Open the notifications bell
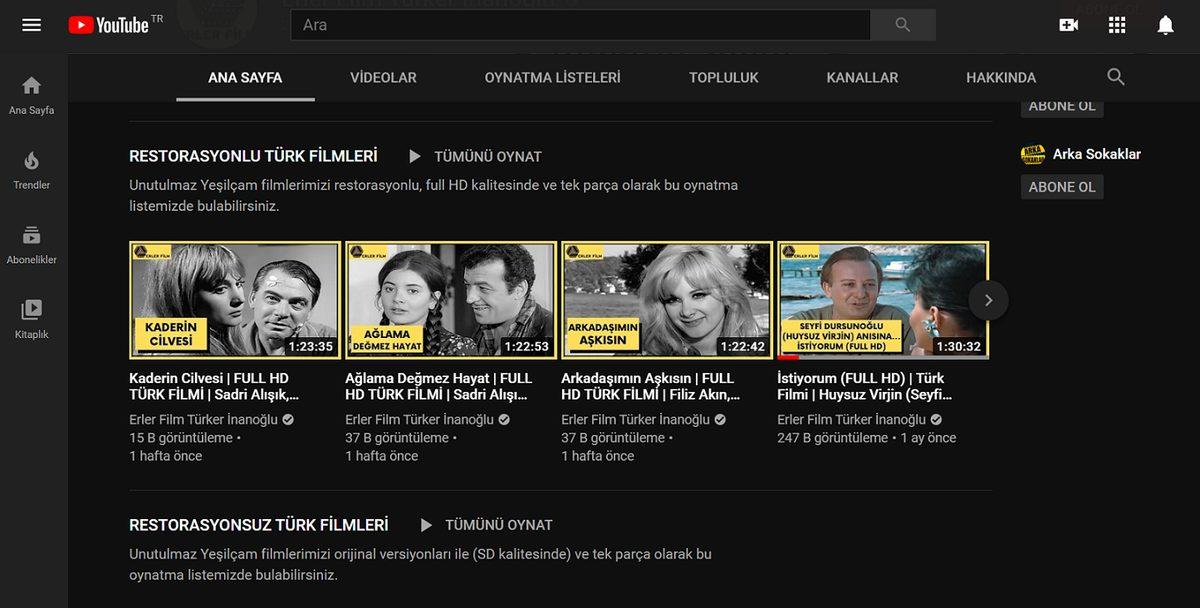The height and width of the screenshot is (608, 1200). point(1165,24)
